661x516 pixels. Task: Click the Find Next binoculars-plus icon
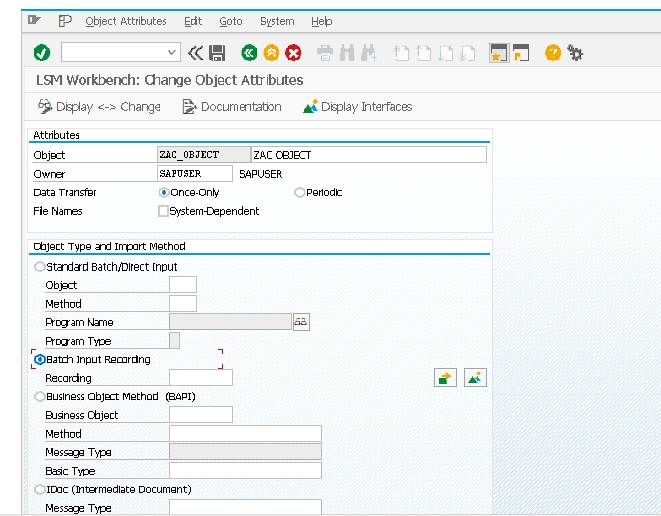point(369,53)
